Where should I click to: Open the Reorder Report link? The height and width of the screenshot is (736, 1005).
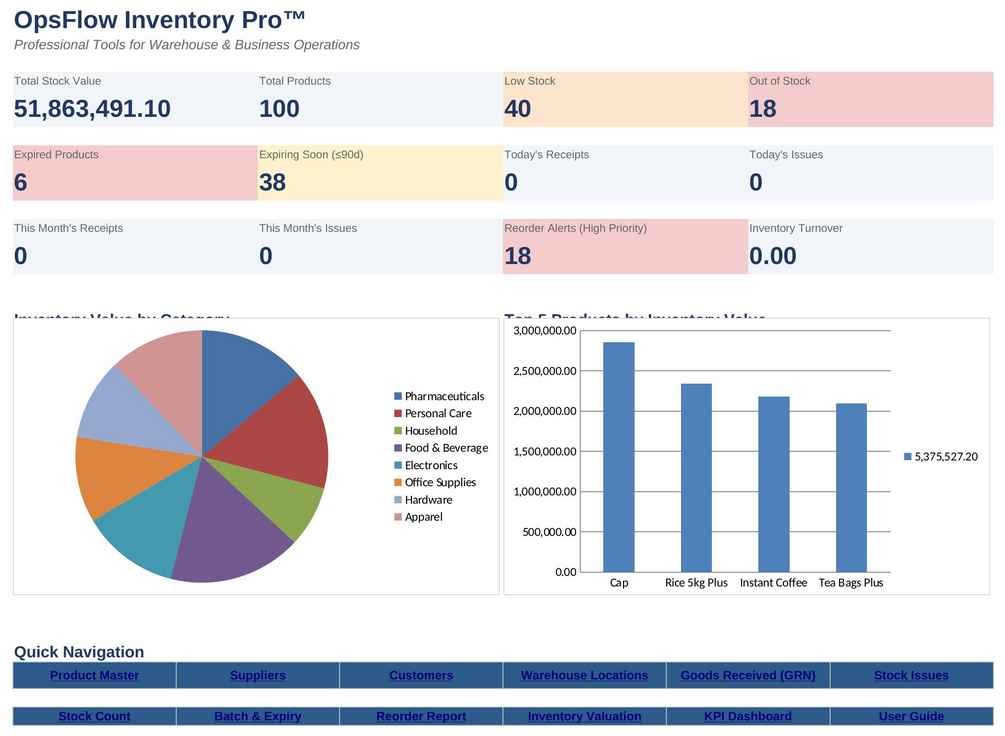pos(421,716)
